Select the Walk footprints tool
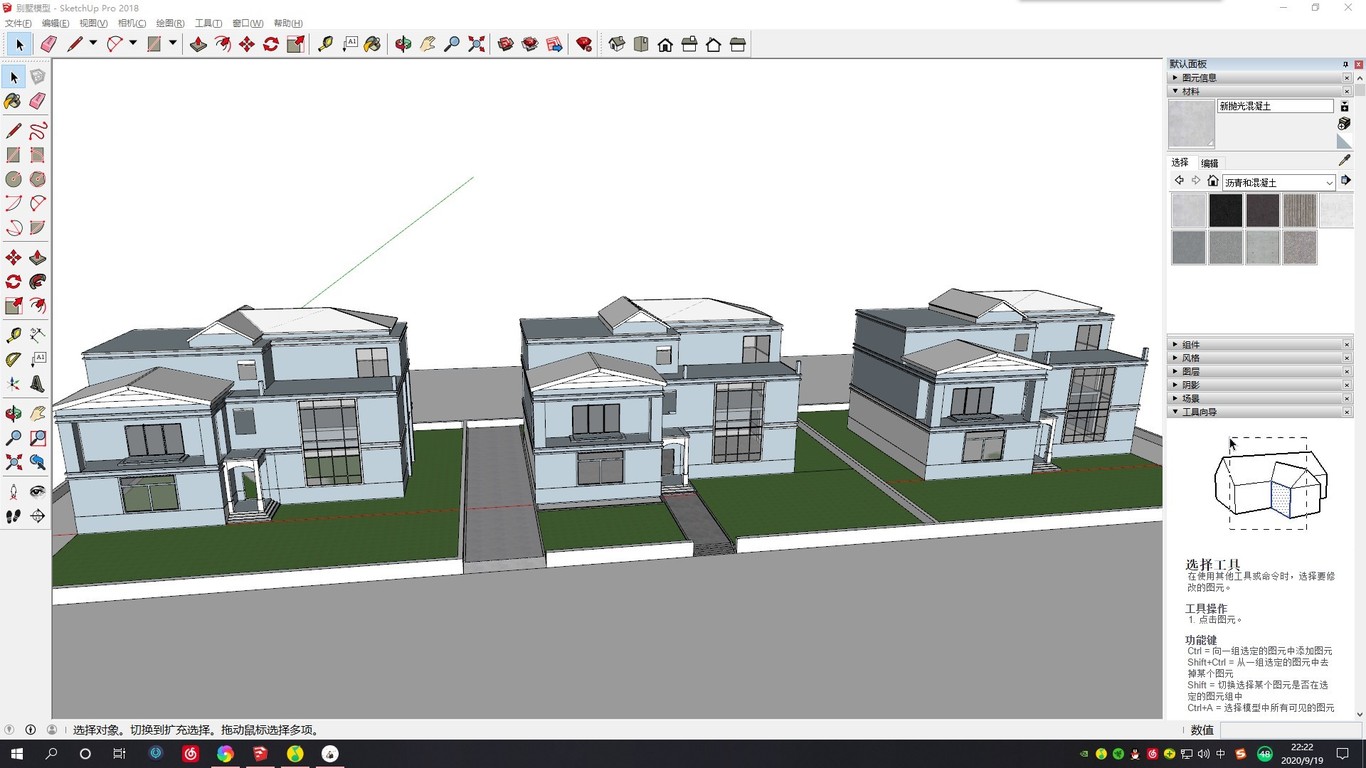 14,516
